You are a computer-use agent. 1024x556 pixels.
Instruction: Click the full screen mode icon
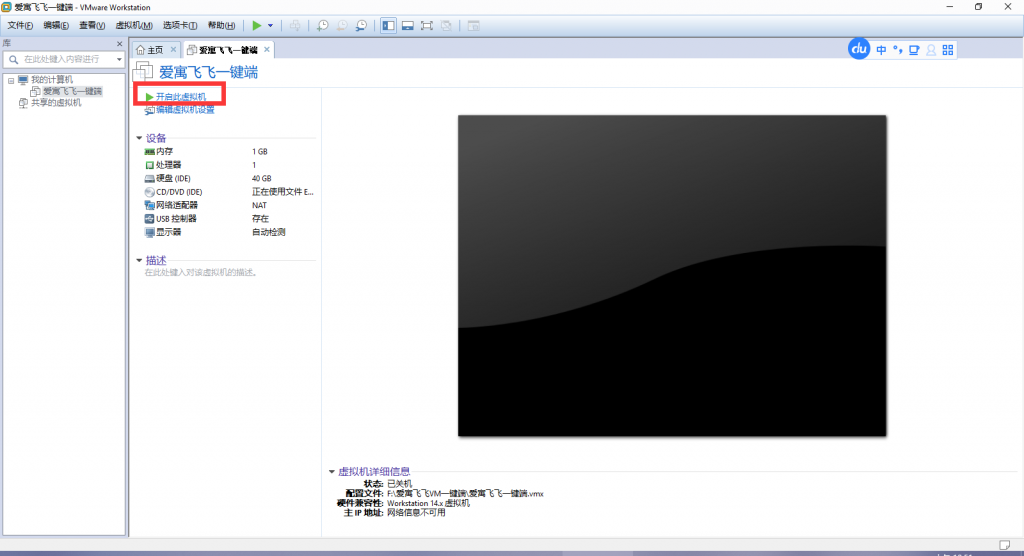coord(426,25)
